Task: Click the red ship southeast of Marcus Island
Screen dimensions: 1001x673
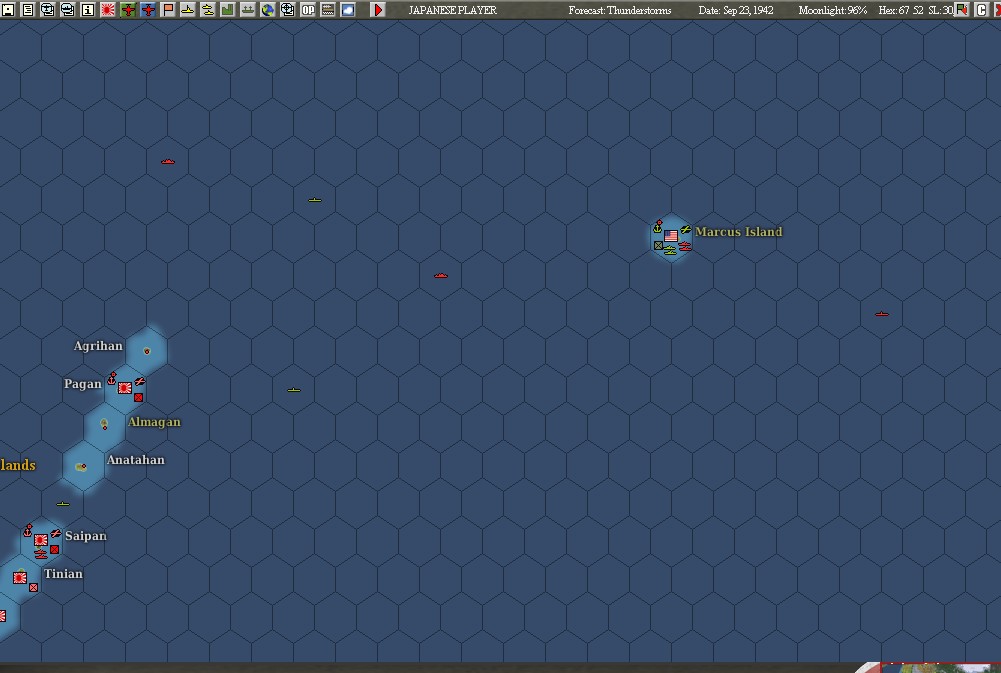Action: [882, 314]
